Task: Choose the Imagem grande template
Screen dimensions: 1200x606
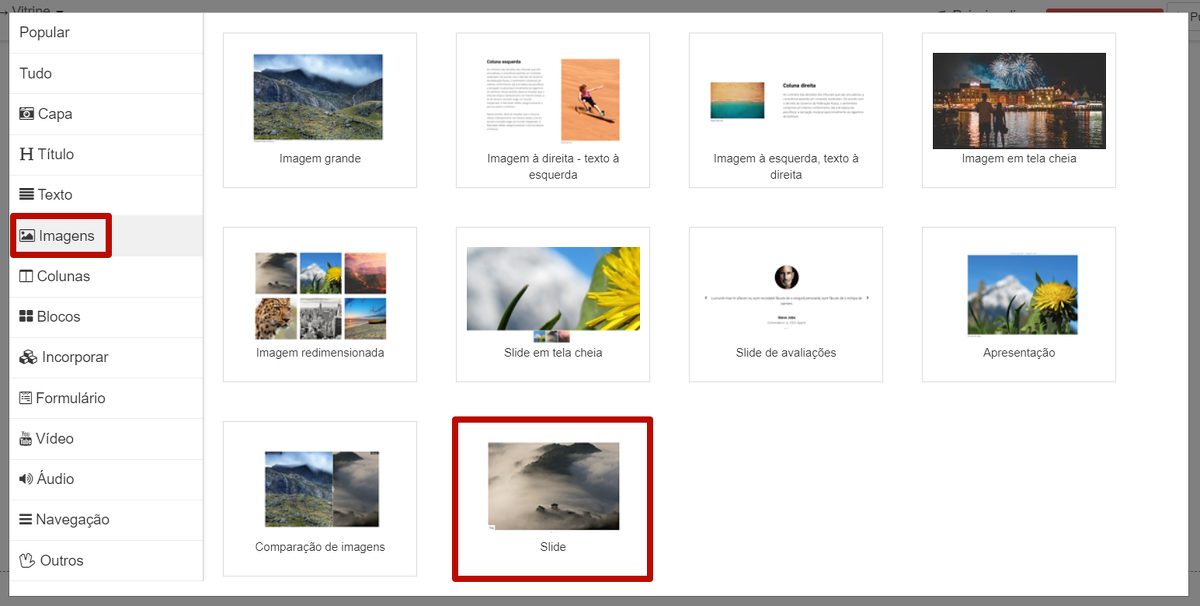Action: click(319, 110)
